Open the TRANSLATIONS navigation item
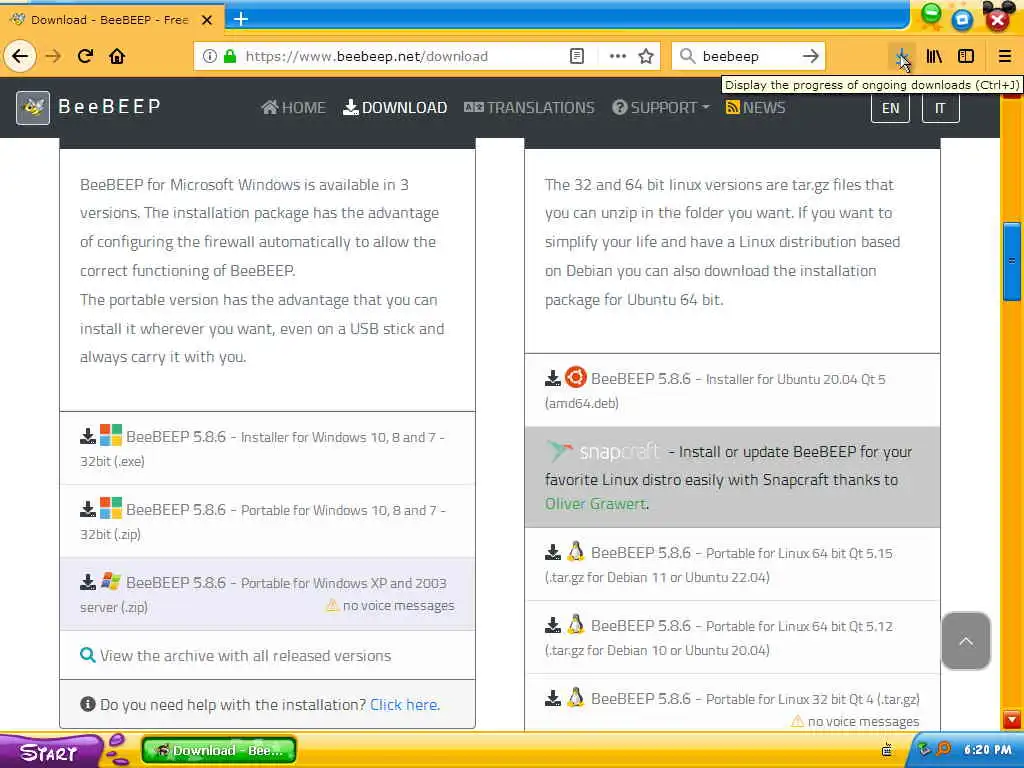1024x768 pixels. point(529,107)
